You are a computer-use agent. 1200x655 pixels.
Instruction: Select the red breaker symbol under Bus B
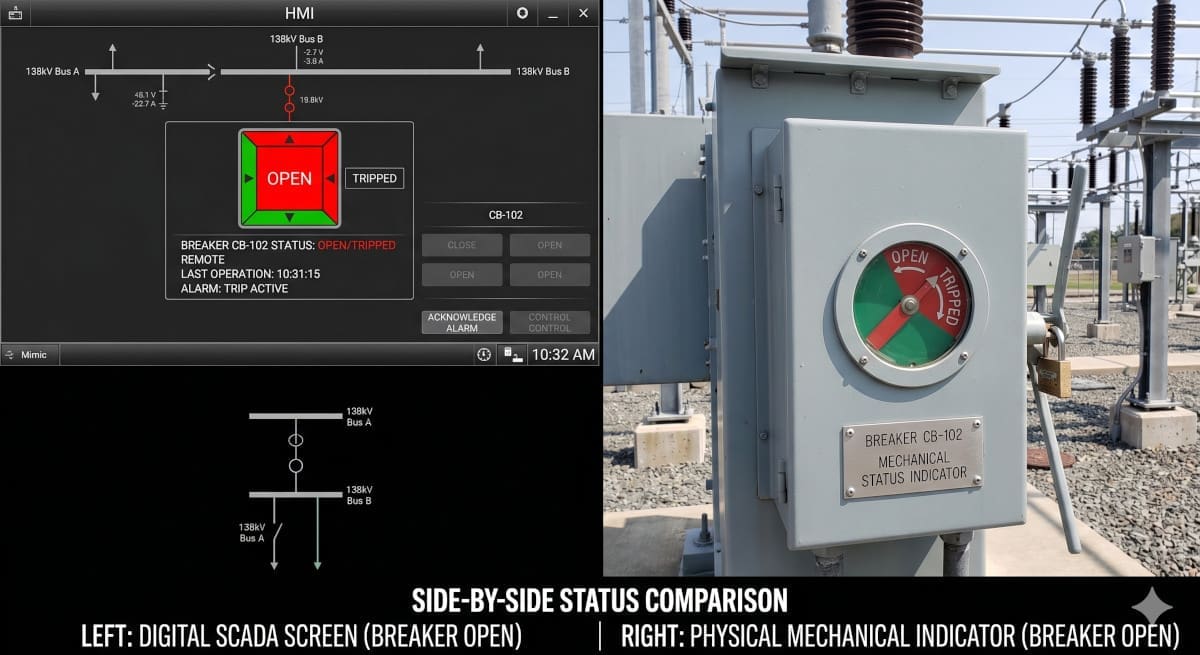pos(289,98)
